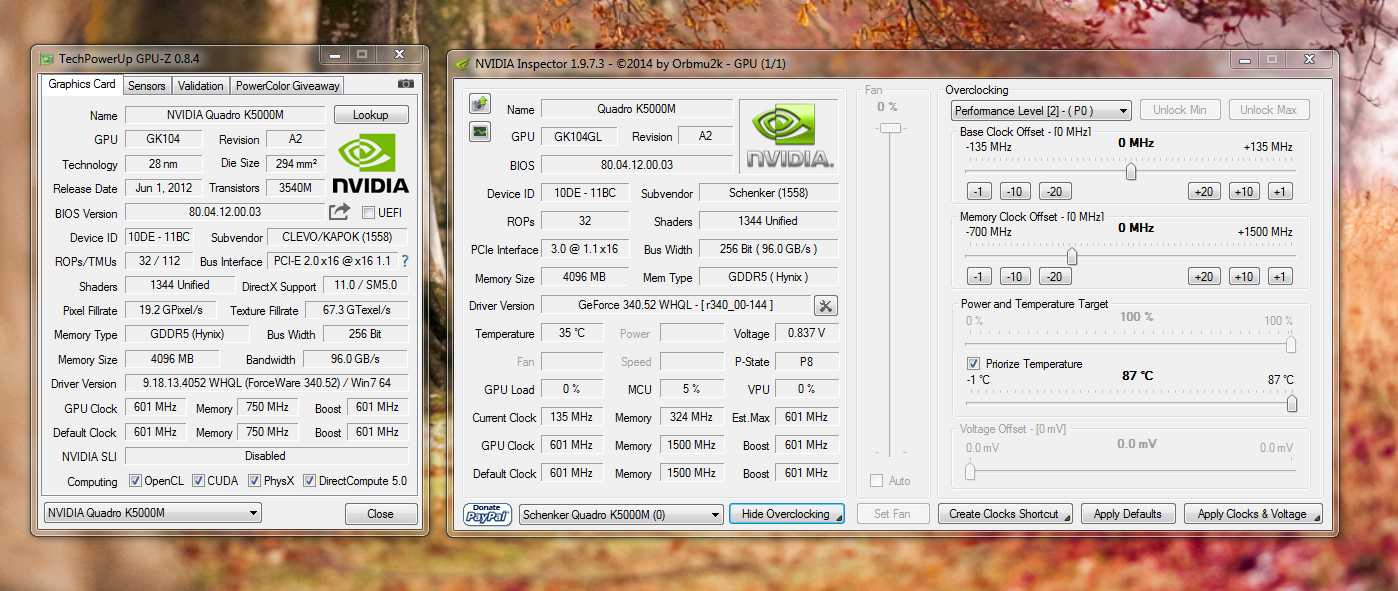Click the GPU-Z screenshot camera icon
This screenshot has height=591, width=1398.
(405, 84)
